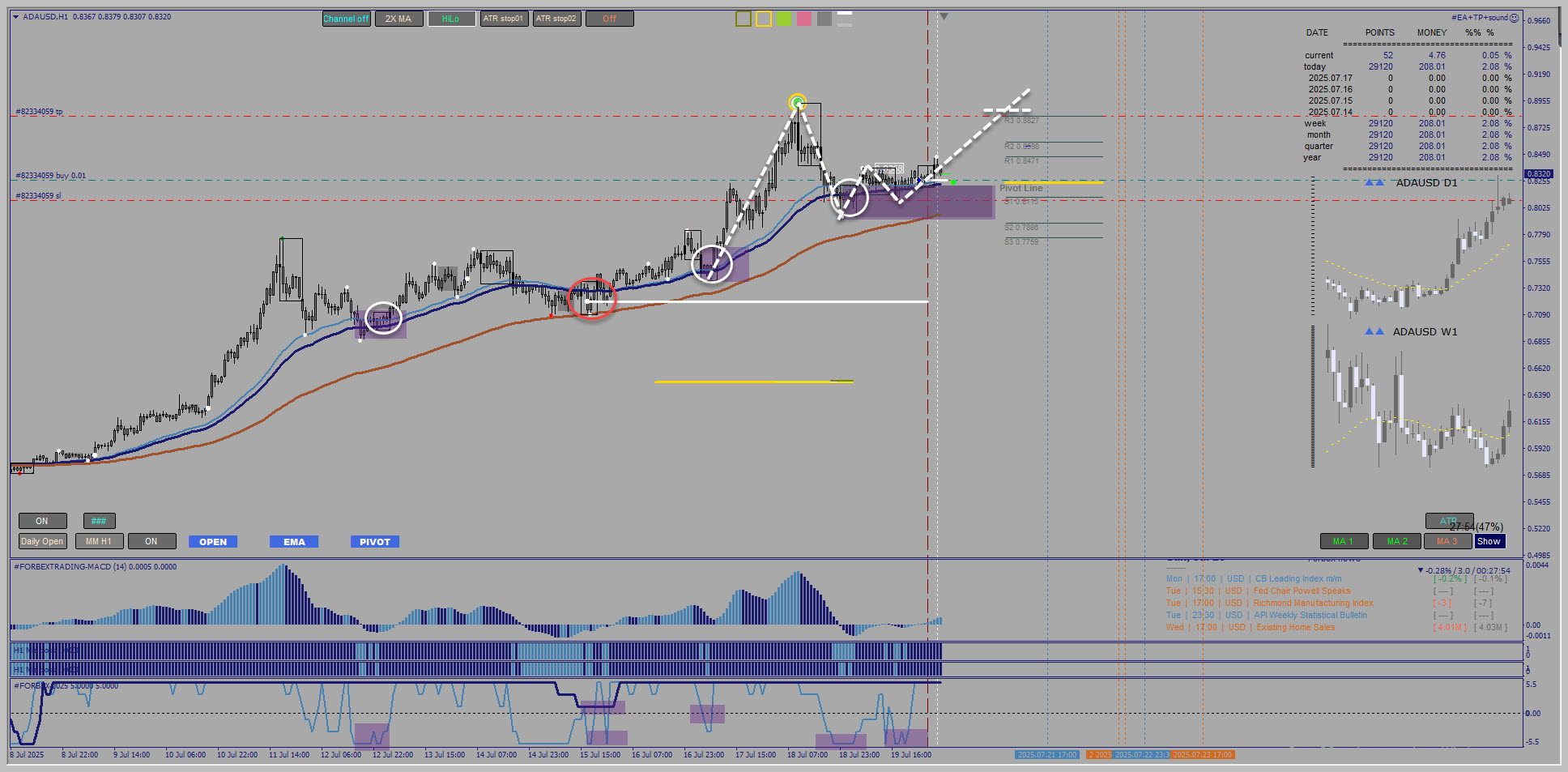
Task: Select the pink filled square swatch
Action: (x=804, y=19)
